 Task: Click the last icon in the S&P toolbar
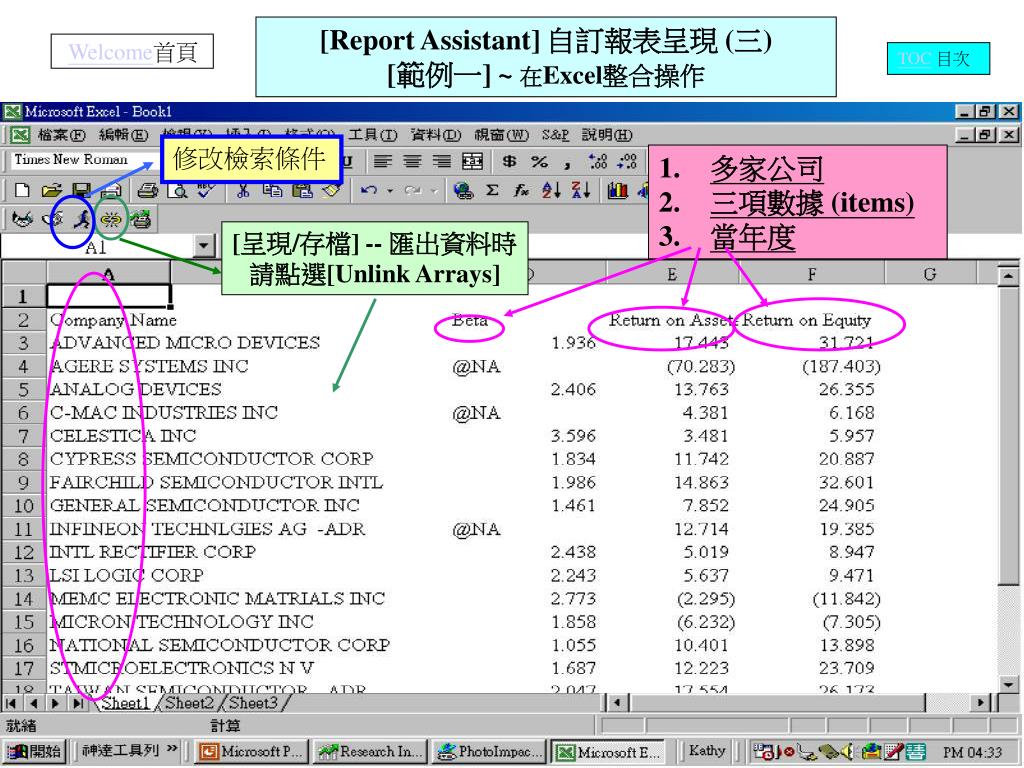(140, 219)
